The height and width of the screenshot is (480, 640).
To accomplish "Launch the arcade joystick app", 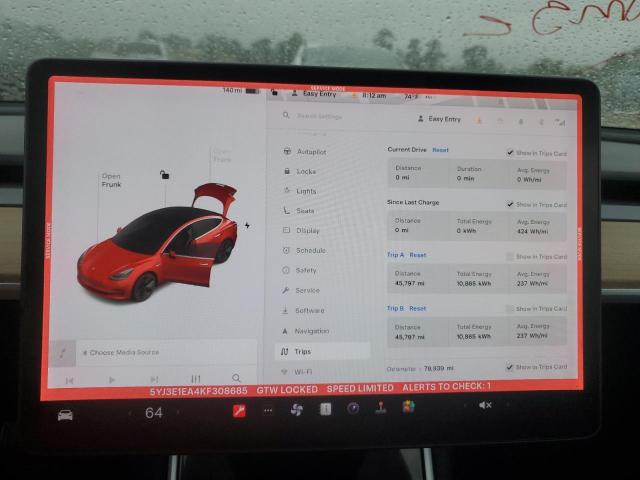I will tap(381, 407).
